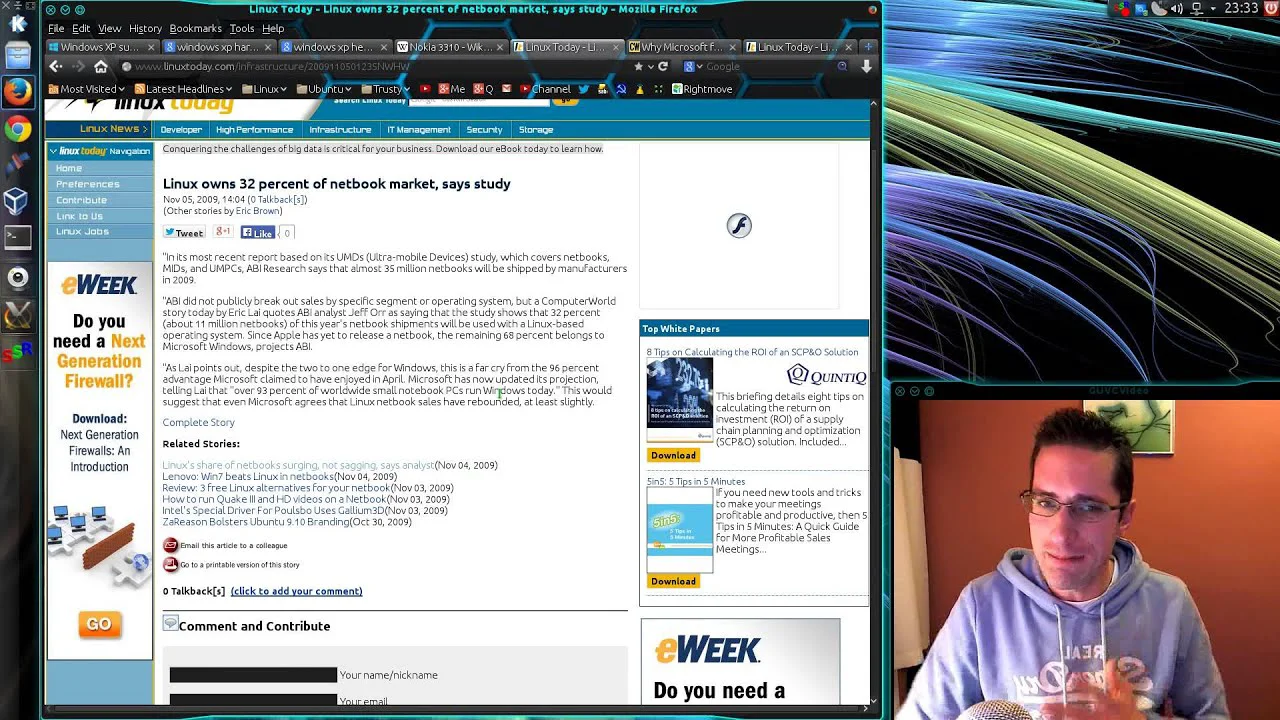Open the Infrastructure site section
This screenshot has width=1280, height=720.
pos(340,129)
